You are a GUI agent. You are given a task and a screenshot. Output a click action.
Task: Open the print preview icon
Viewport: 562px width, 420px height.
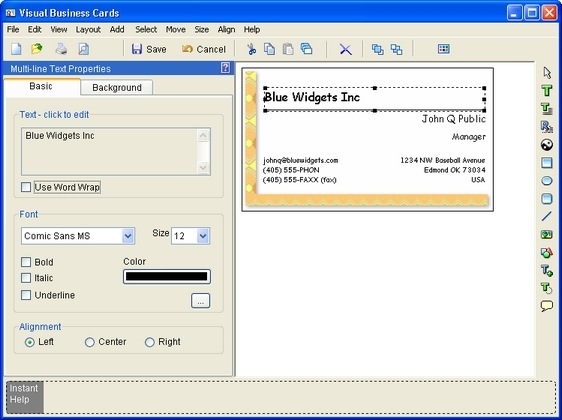[x=84, y=49]
